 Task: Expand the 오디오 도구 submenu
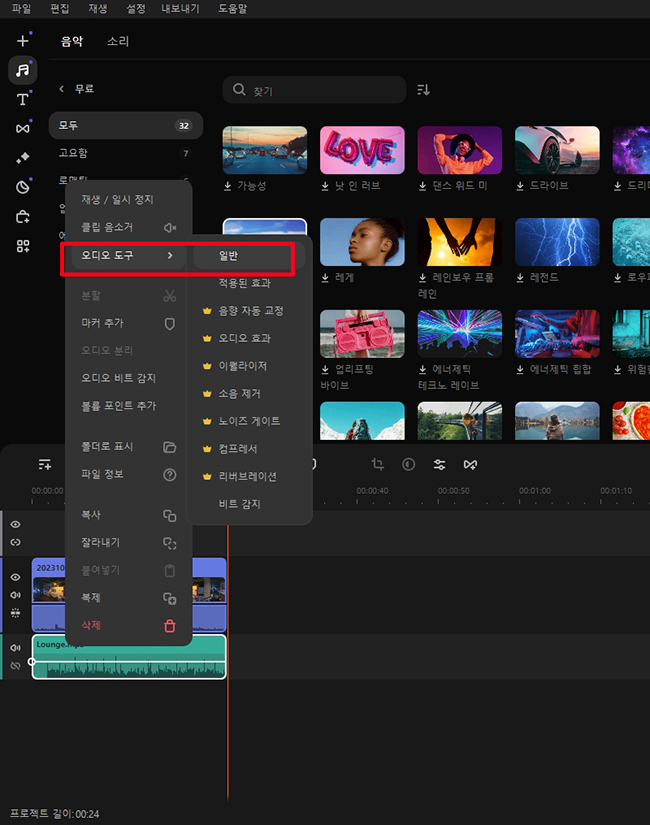[x=127, y=255]
